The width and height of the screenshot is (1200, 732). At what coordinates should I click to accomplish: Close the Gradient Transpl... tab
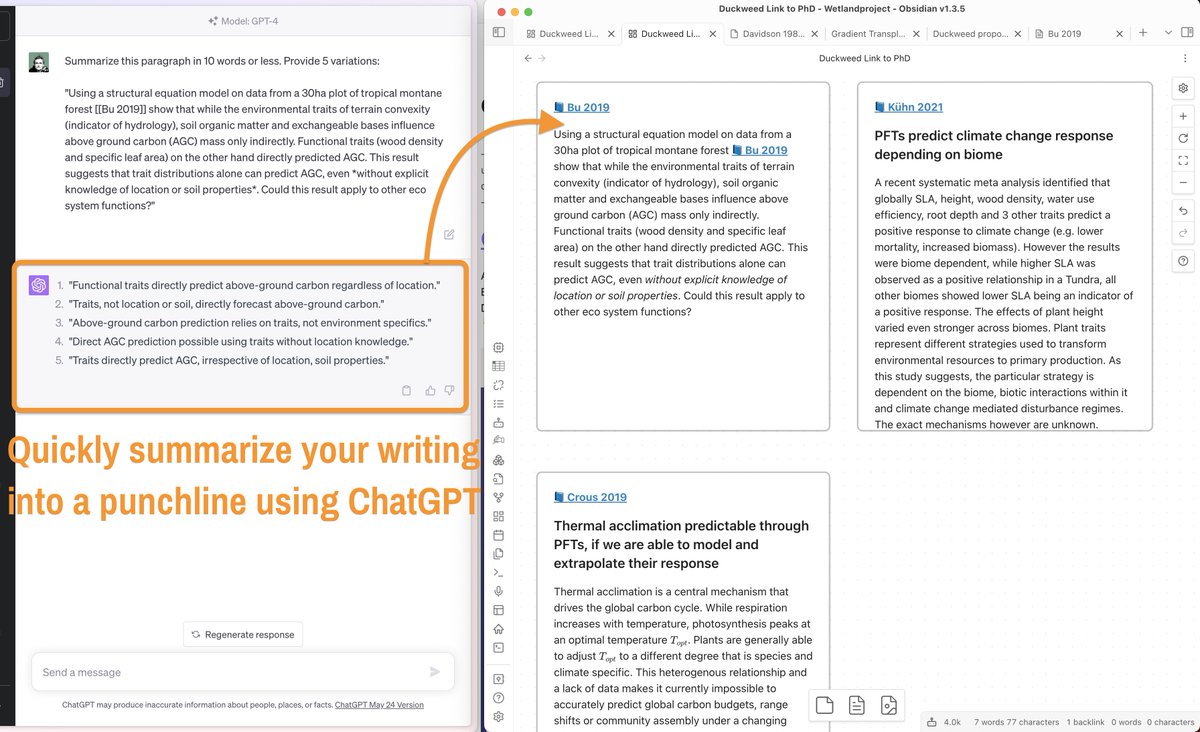point(916,34)
